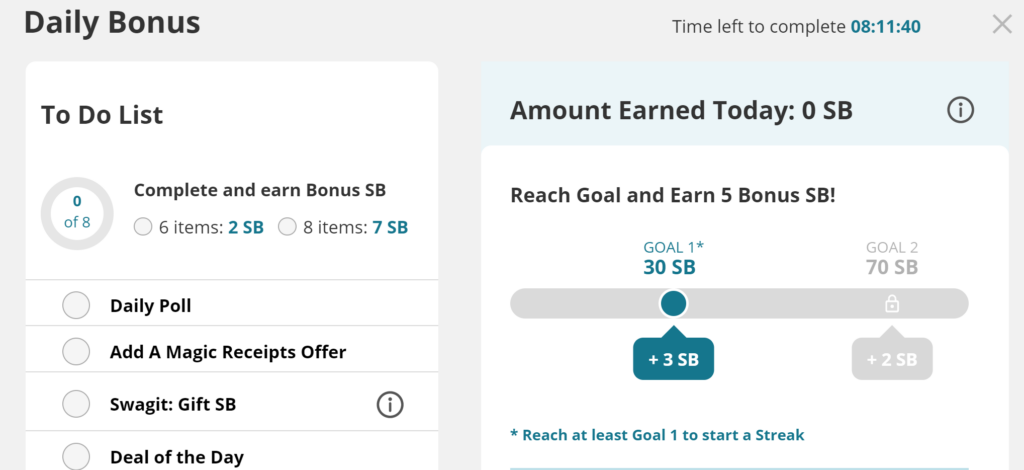1024x470 pixels.
Task: Select the 6 items: 2 SB radio
Action: click(x=143, y=227)
